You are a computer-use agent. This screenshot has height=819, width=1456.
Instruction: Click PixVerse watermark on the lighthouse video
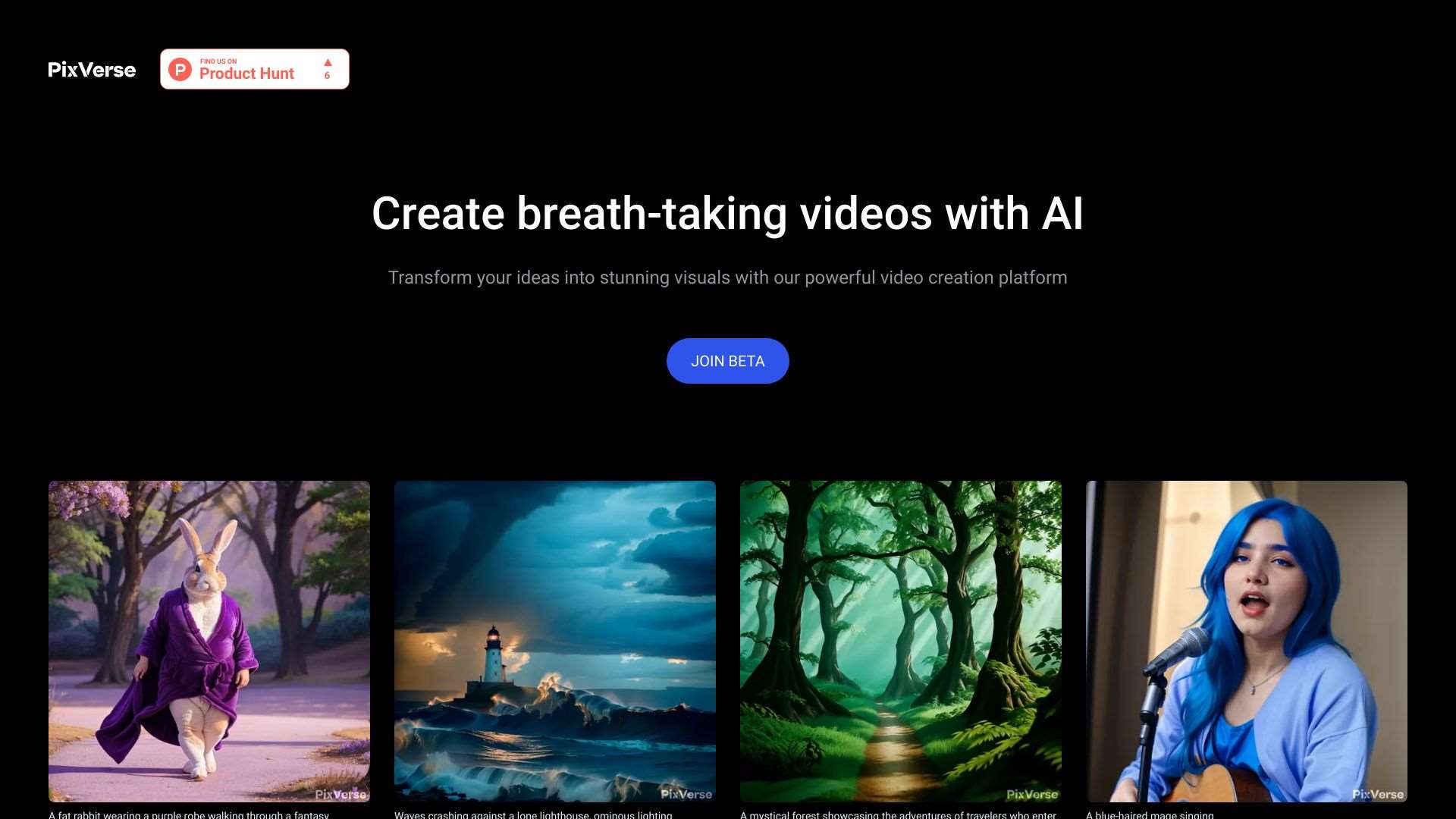click(x=686, y=794)
